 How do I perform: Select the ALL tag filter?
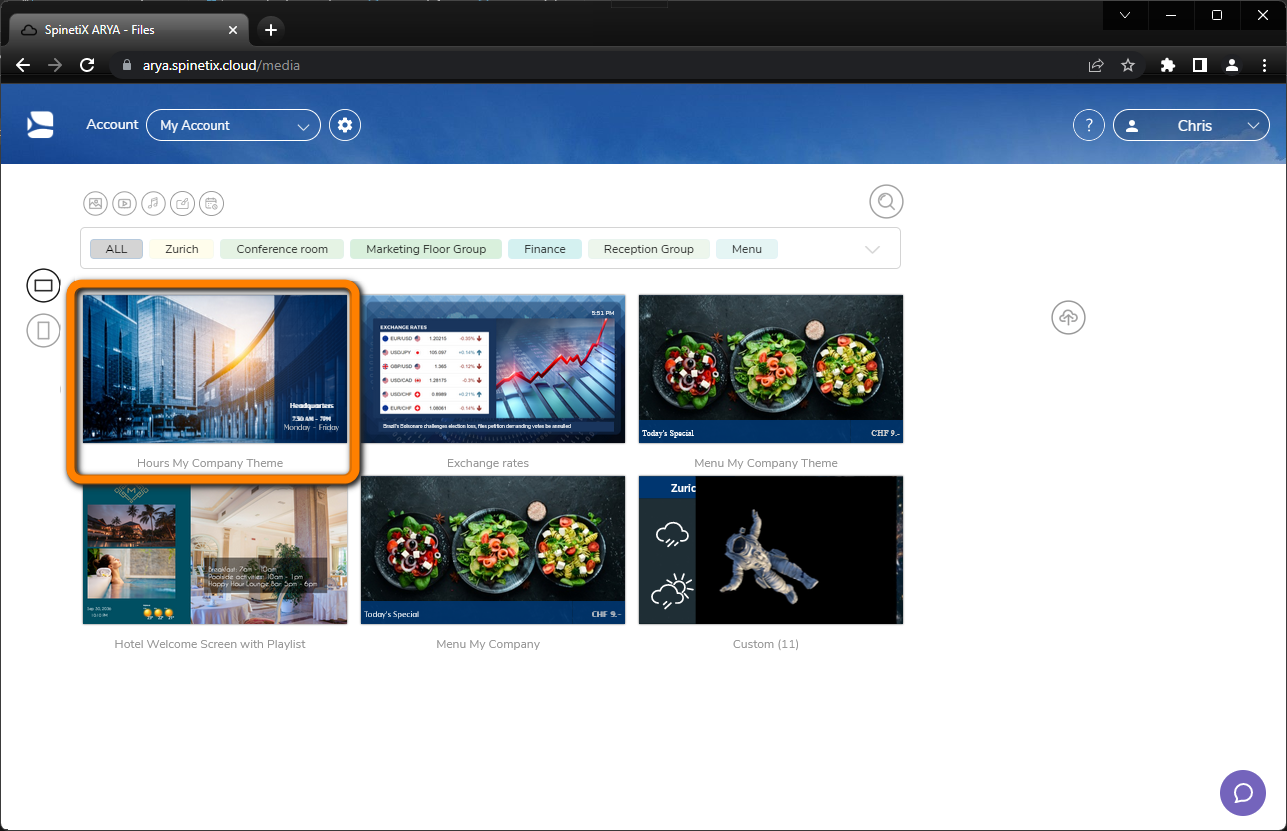(x=116, y=248)
